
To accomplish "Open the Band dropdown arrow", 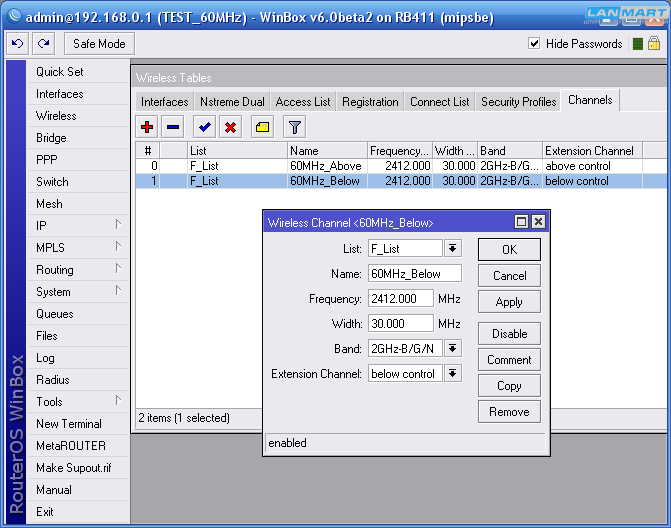I will pos(453,348).
